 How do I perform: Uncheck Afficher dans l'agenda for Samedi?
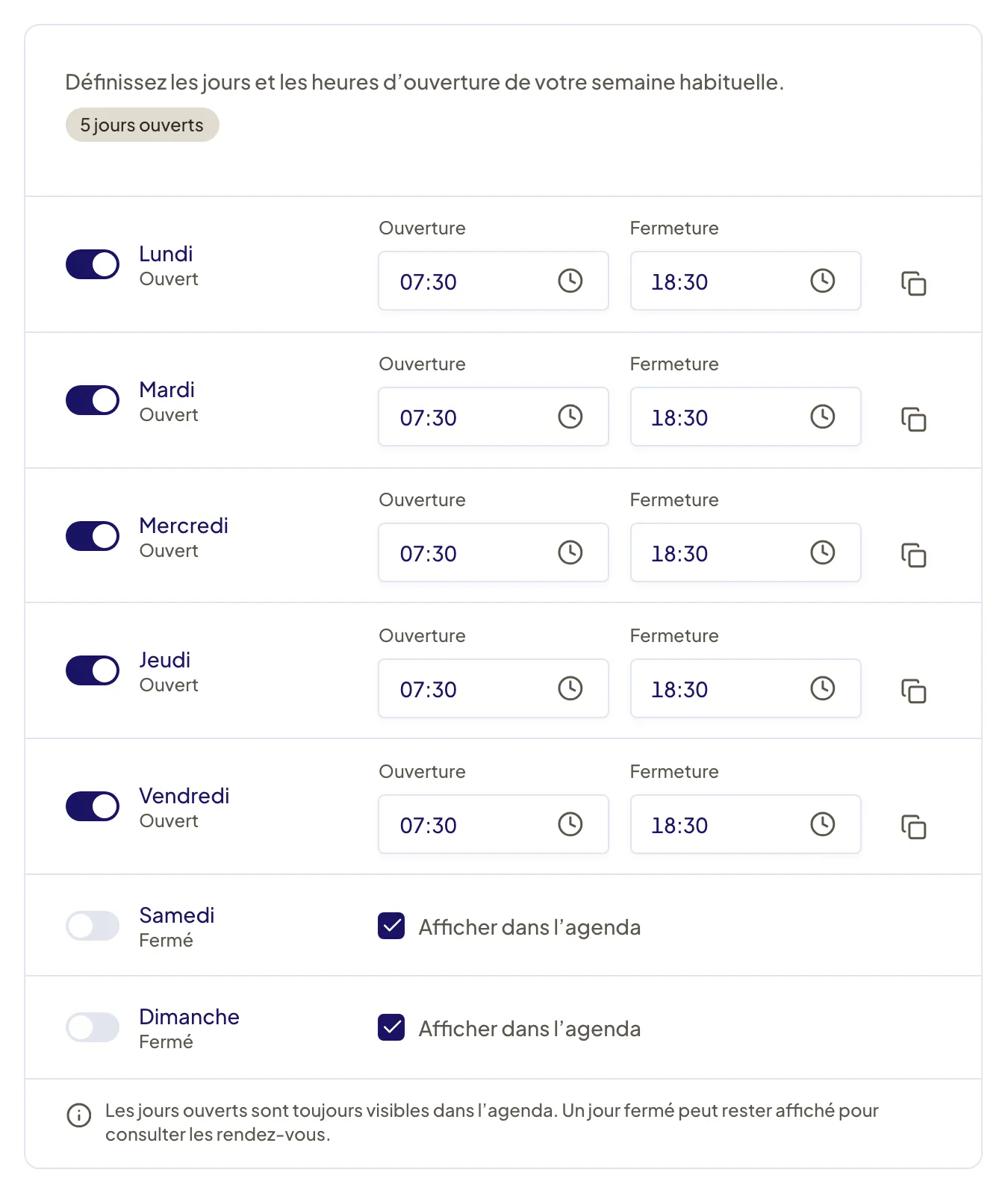tap(391, 926)
